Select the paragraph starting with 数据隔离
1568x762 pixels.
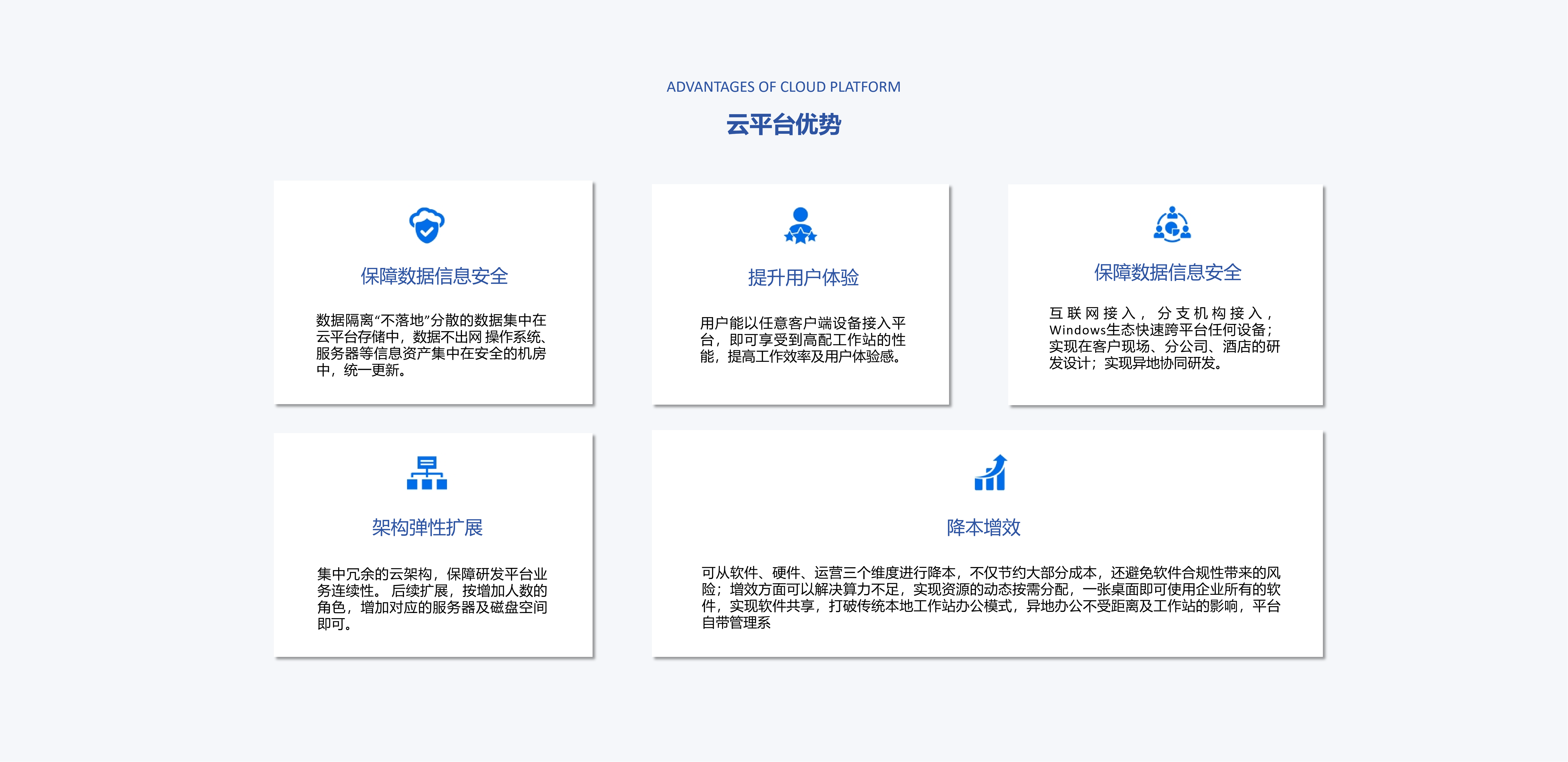(x=431, y=345)
